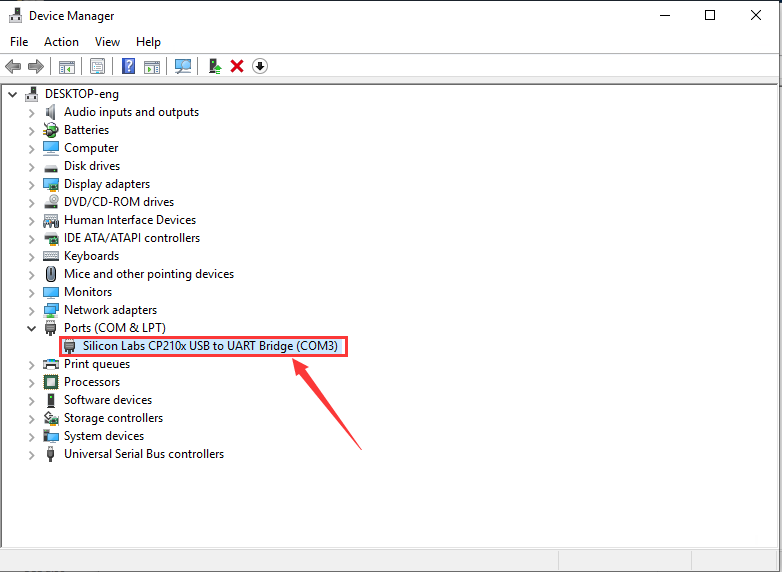This screenshot has width=782, height=572.
Task: Click the Audio inputs and outputs entry
Action: tap(131, 112)
